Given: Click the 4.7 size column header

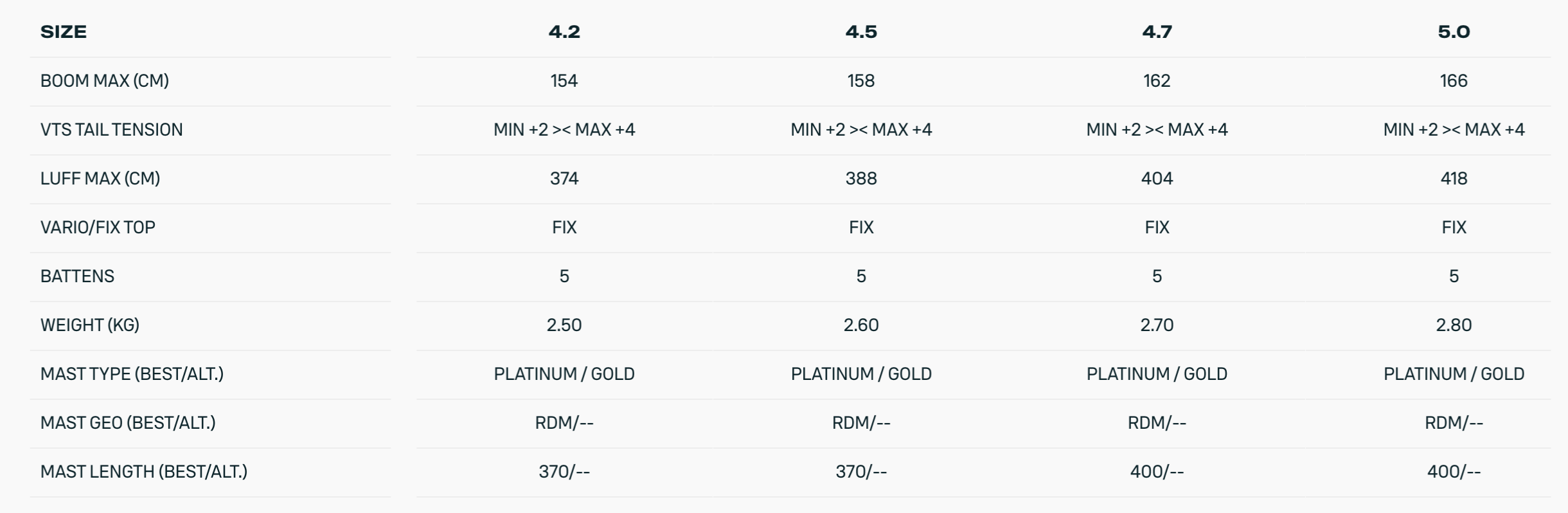Looking at the screenshot, I should point(1157,32).
